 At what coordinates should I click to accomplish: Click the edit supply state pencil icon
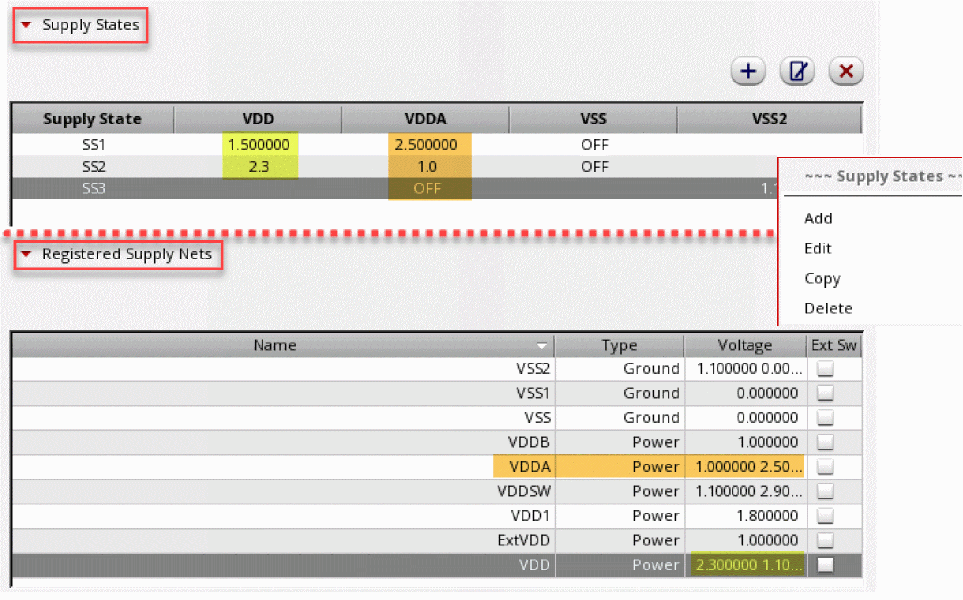pos(797,71)
